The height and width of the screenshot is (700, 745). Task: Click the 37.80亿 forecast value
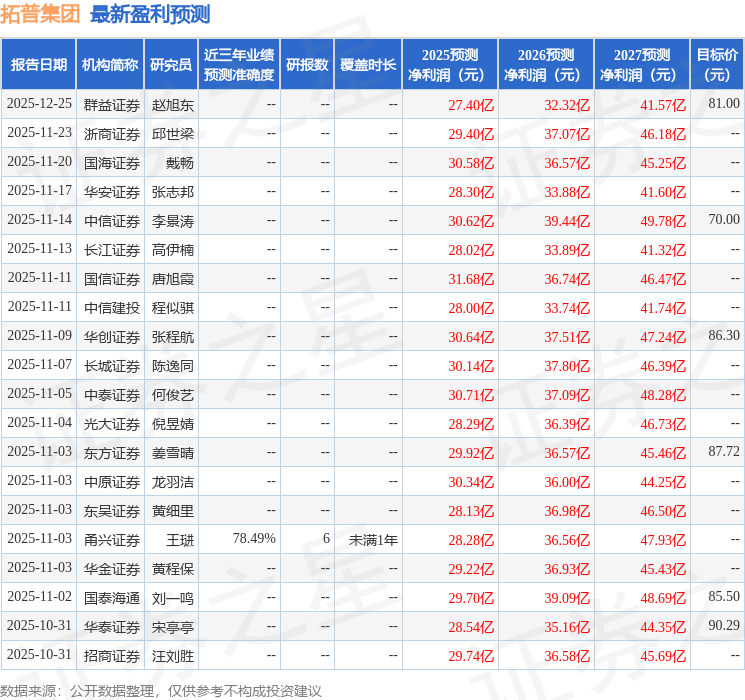point(567,366)
